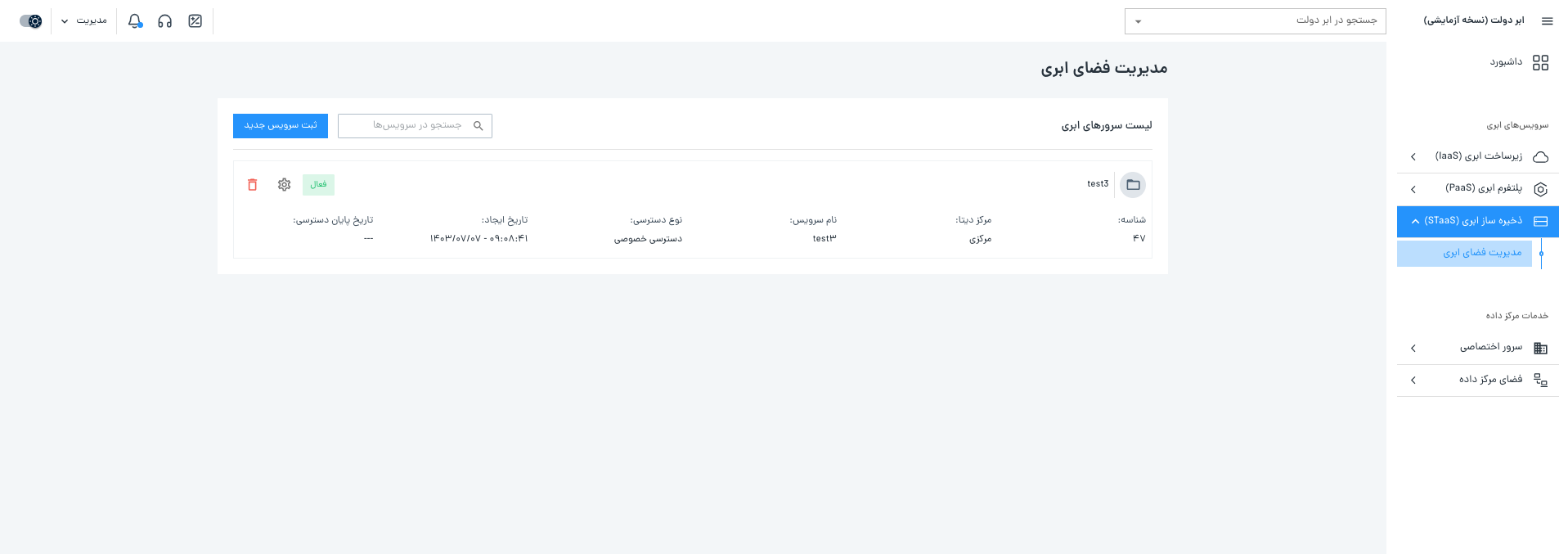Toggle the hamburger sidebar menu

(x=1547, y=21)
